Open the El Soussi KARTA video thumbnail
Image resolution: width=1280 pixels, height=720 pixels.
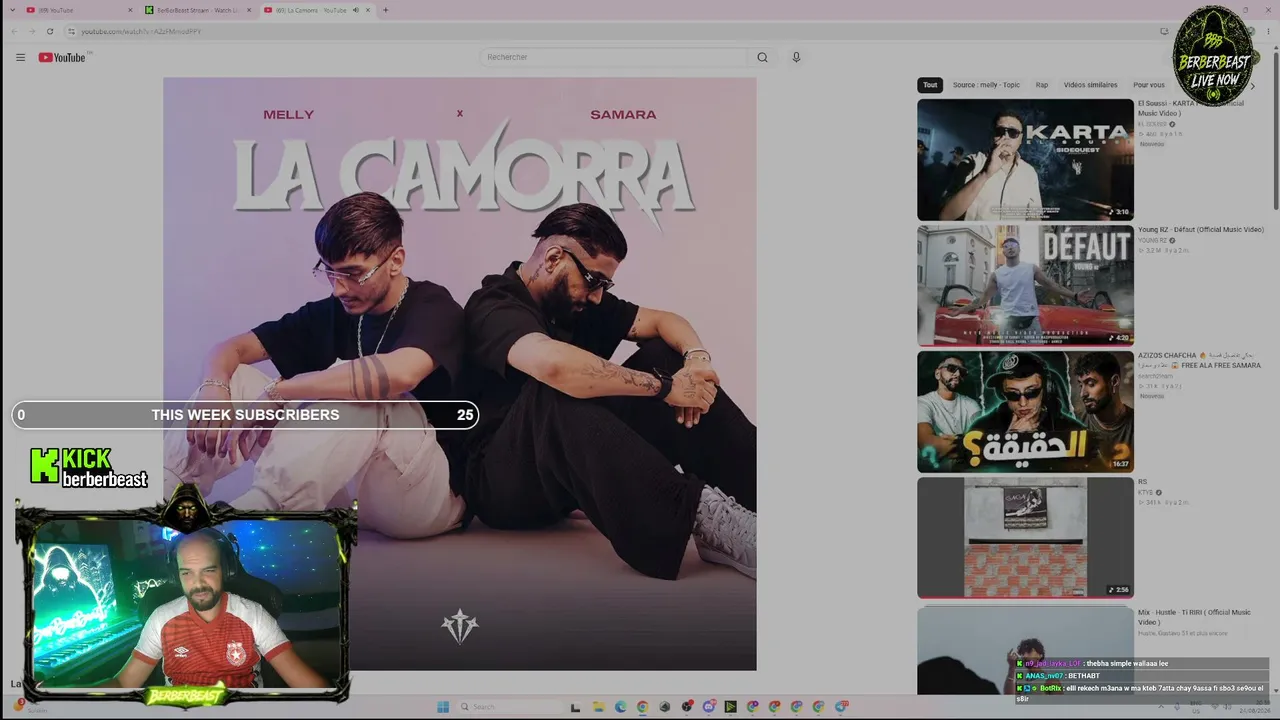1025,159
